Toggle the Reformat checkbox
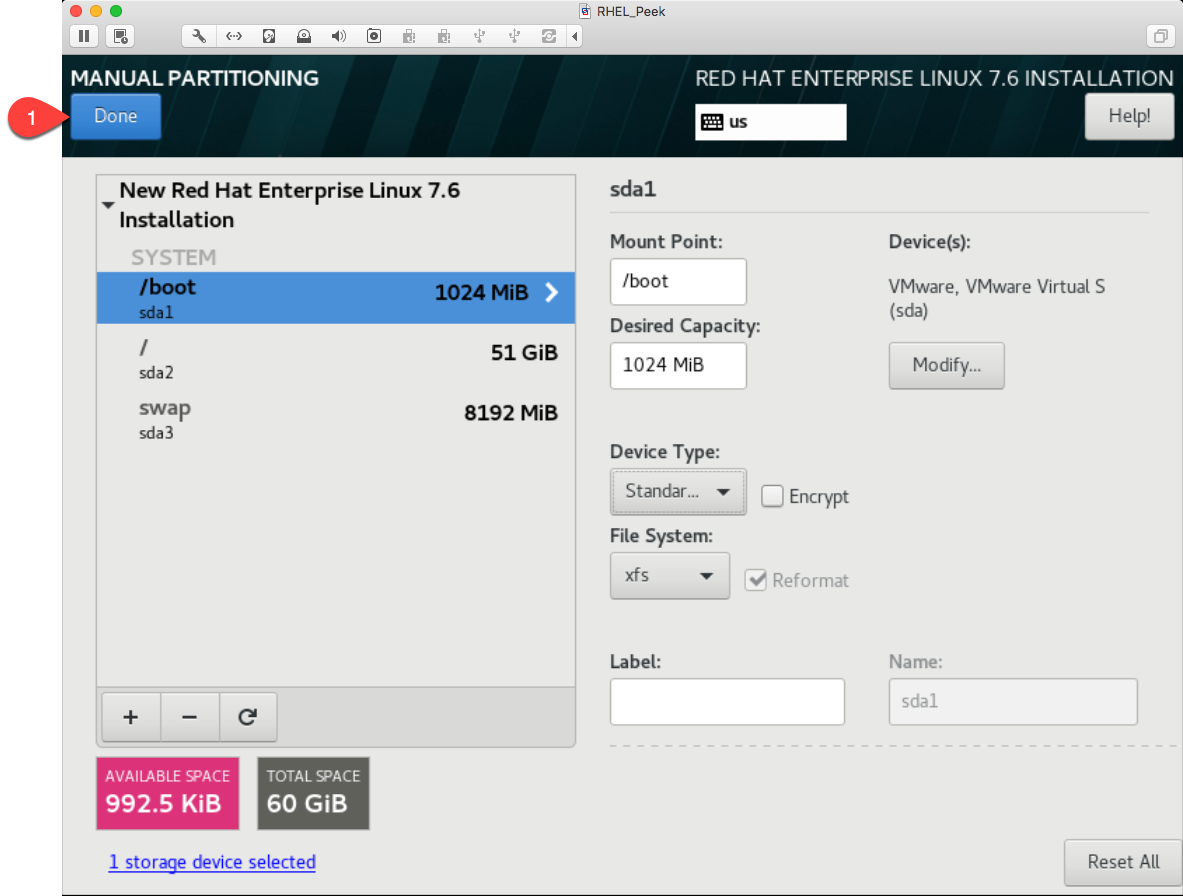Viewport: 1183px width, 896px height. [755, 579]
